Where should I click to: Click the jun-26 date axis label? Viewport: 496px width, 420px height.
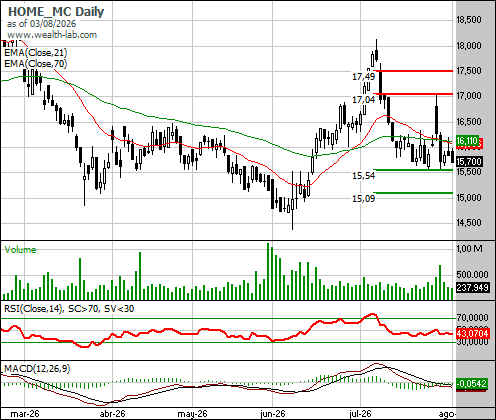[x=273, y=414]
